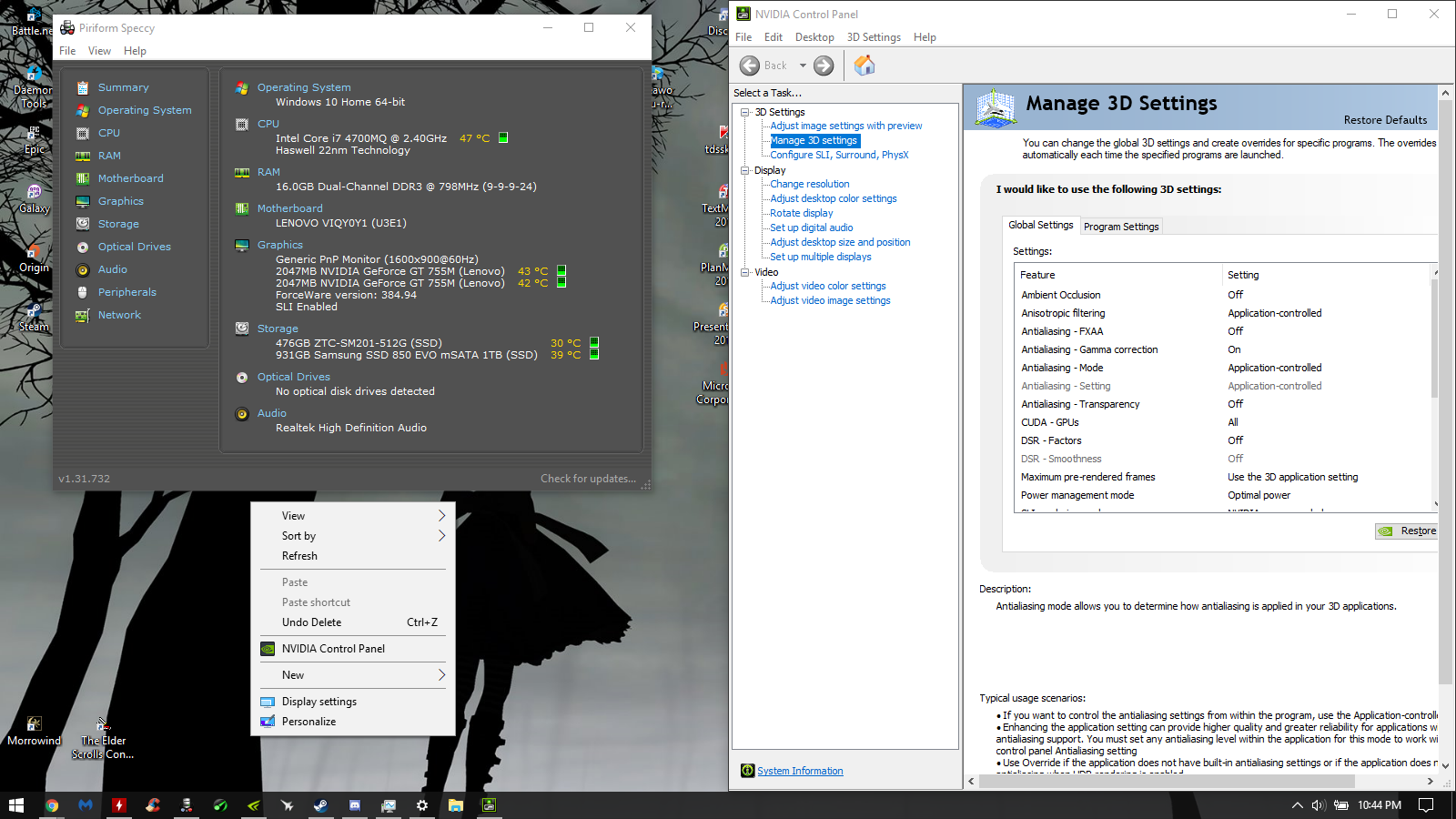Select Optical Drives icon in Speccy sidebar
The width and height of the screenshot is (1456, 819).
pos(83,247)
